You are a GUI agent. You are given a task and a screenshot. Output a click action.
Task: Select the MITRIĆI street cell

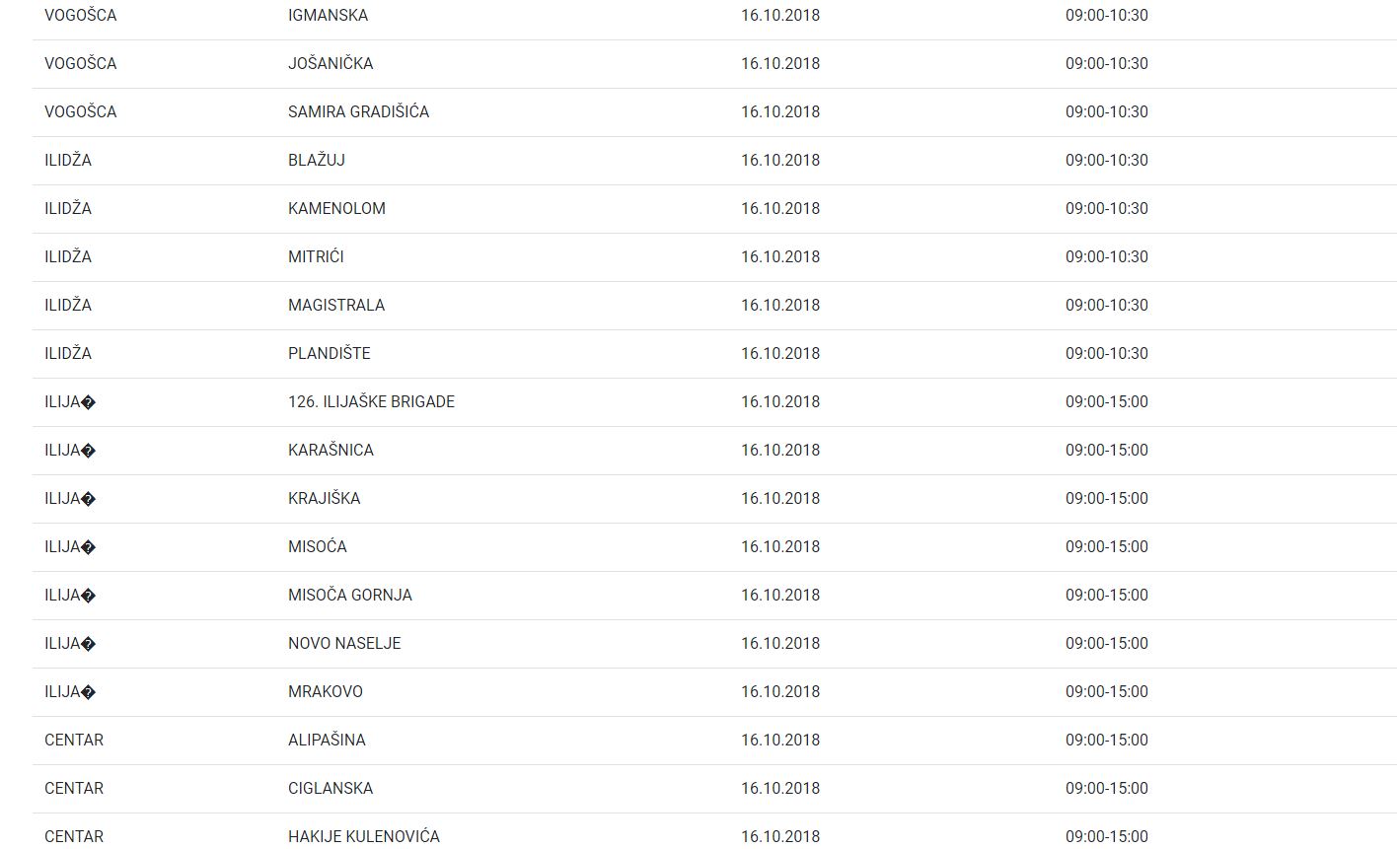[x=316, y=257]
